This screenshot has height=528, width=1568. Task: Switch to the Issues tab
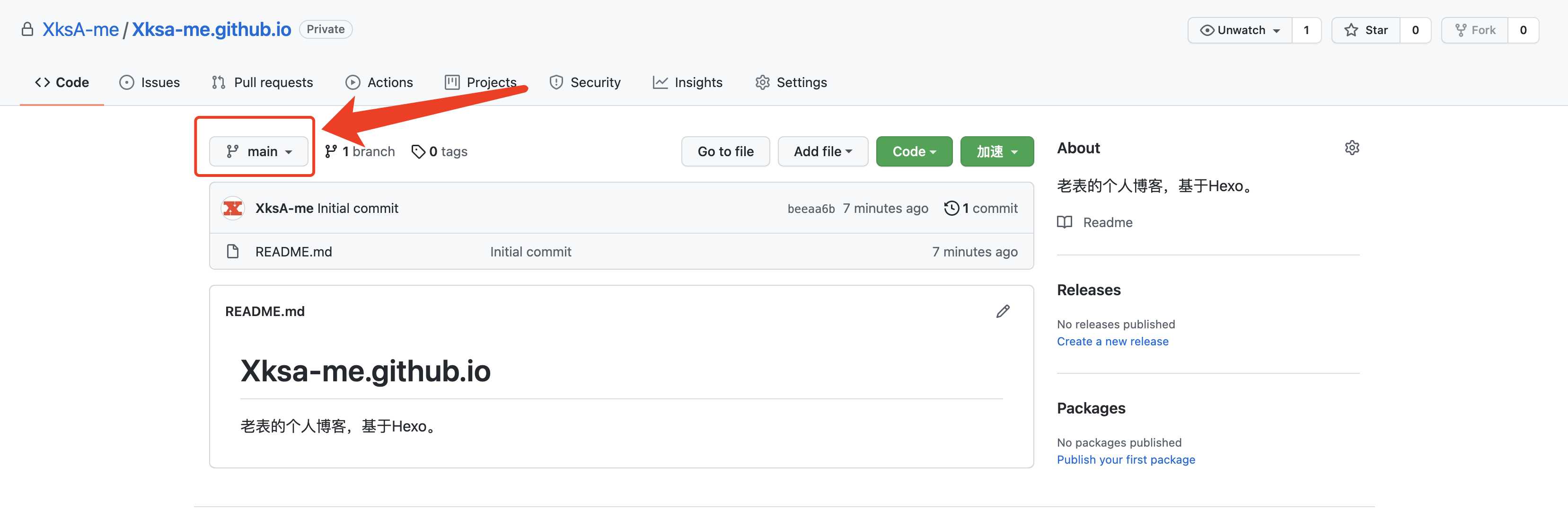point(150,82)
